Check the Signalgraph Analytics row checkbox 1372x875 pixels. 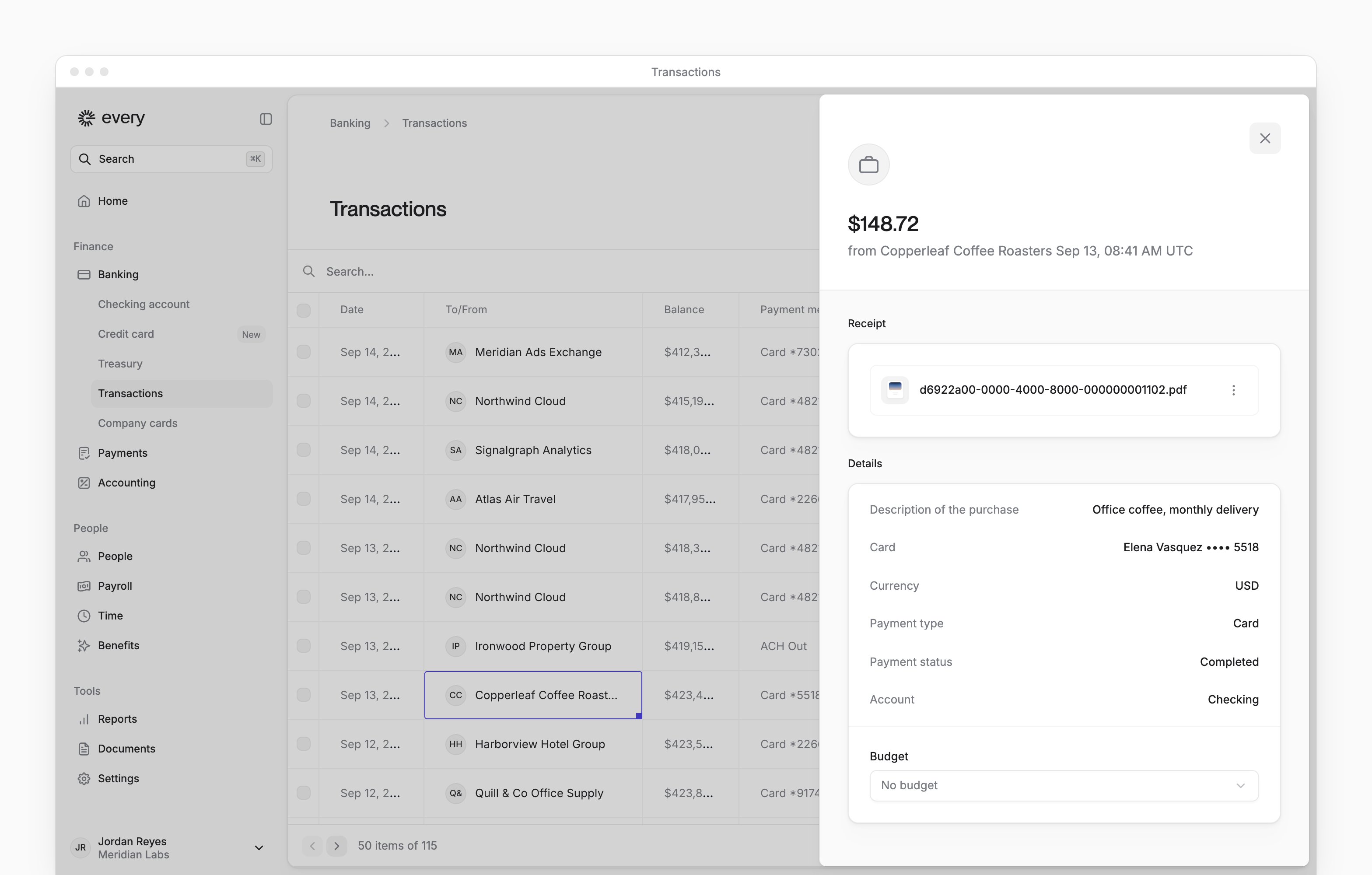pos(304,450)
